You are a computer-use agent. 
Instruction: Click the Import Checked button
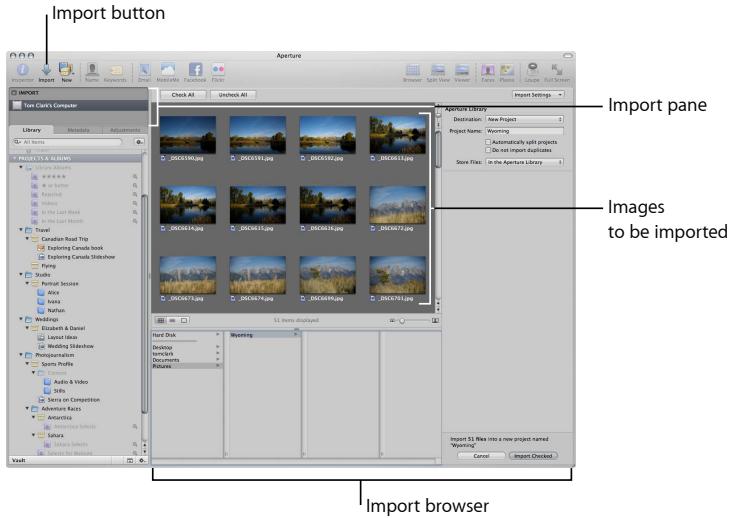click(x=533, y=456)
